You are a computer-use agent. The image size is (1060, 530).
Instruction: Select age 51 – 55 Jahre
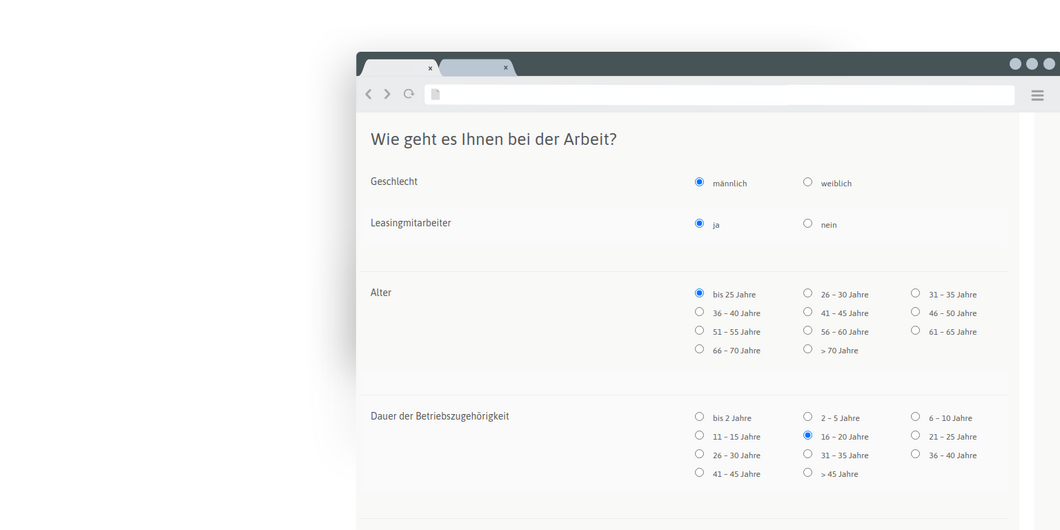click(x=699, y=330)
